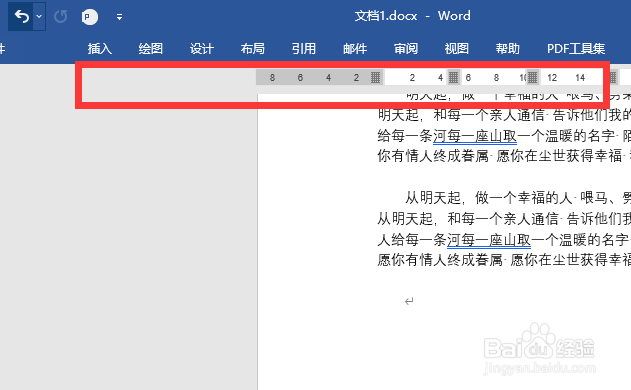The height and width of the screenshot is (390, 631).
Task: Click line starting 你有情人终成眷属
Action: click(504, 156)
